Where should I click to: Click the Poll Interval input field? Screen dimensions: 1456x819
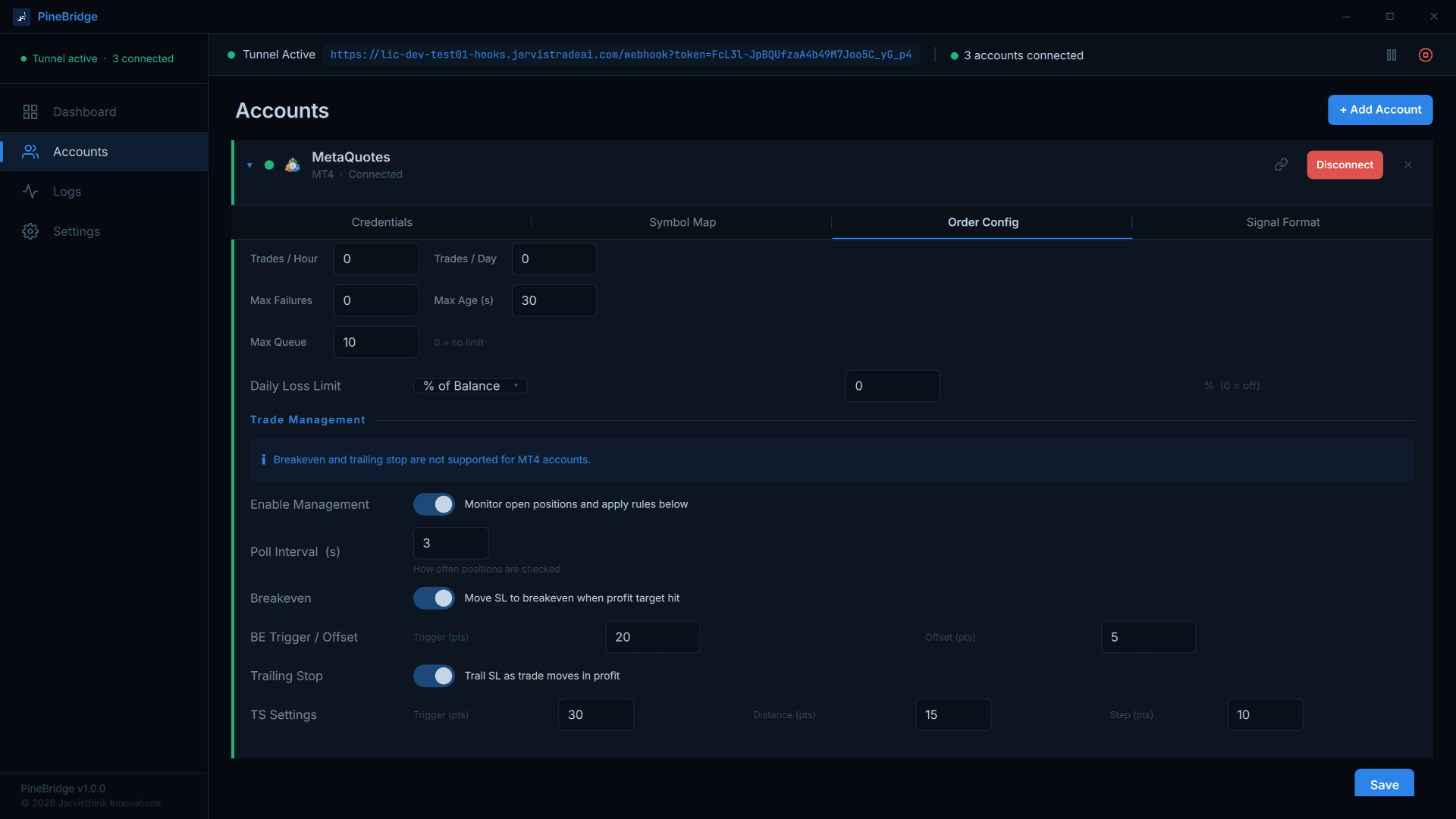(451, 543)
